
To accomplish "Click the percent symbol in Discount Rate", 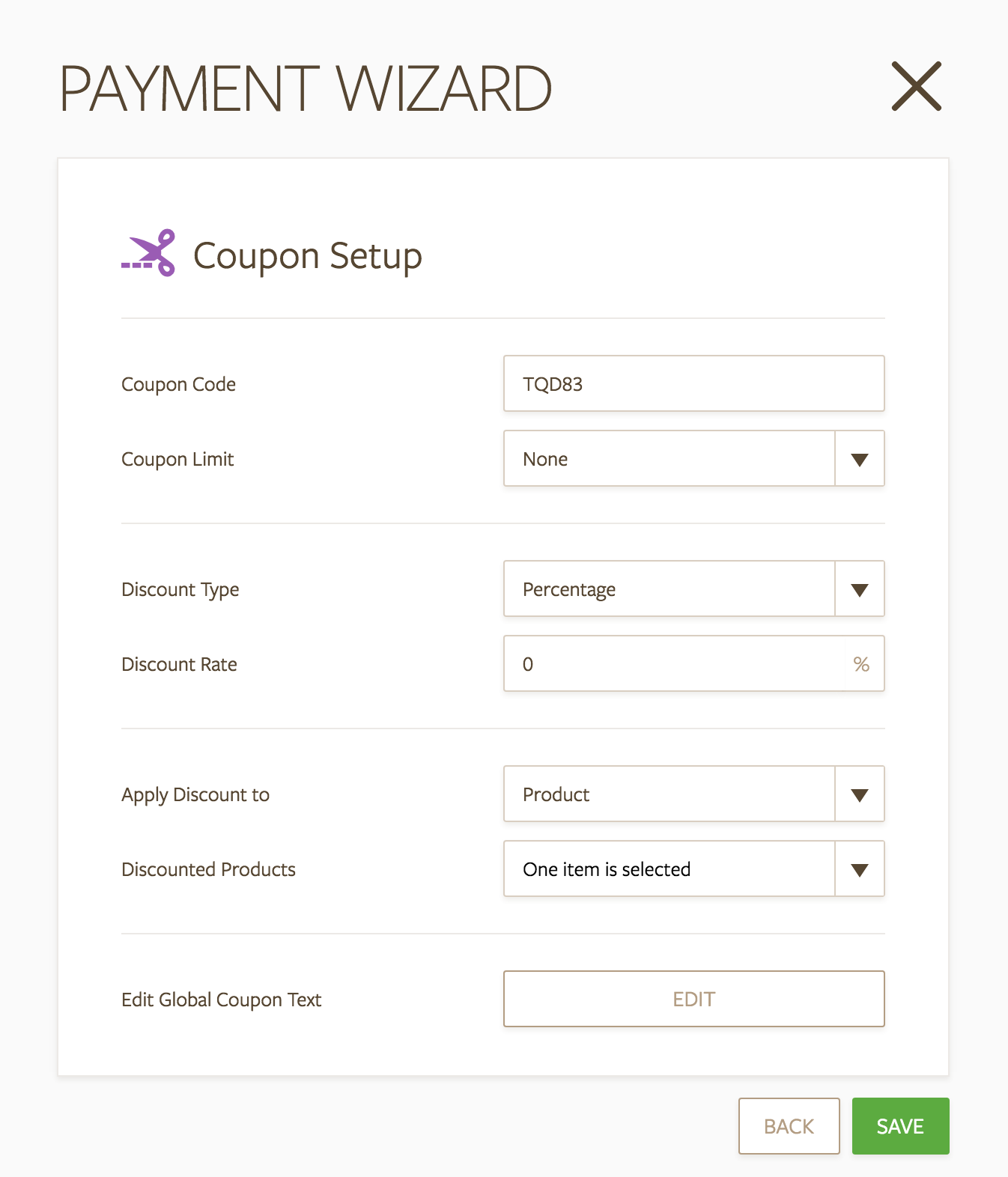I will [x=861, y=664].
